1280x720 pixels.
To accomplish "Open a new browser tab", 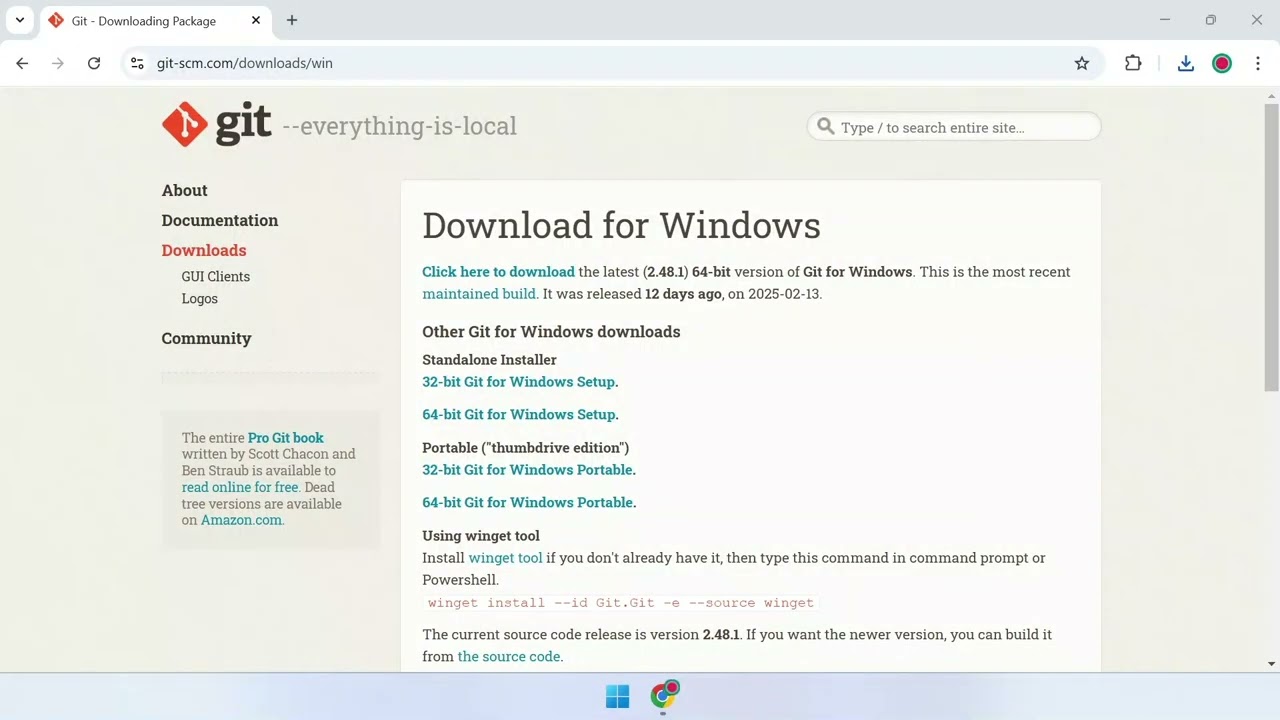I will click(292, 20).
